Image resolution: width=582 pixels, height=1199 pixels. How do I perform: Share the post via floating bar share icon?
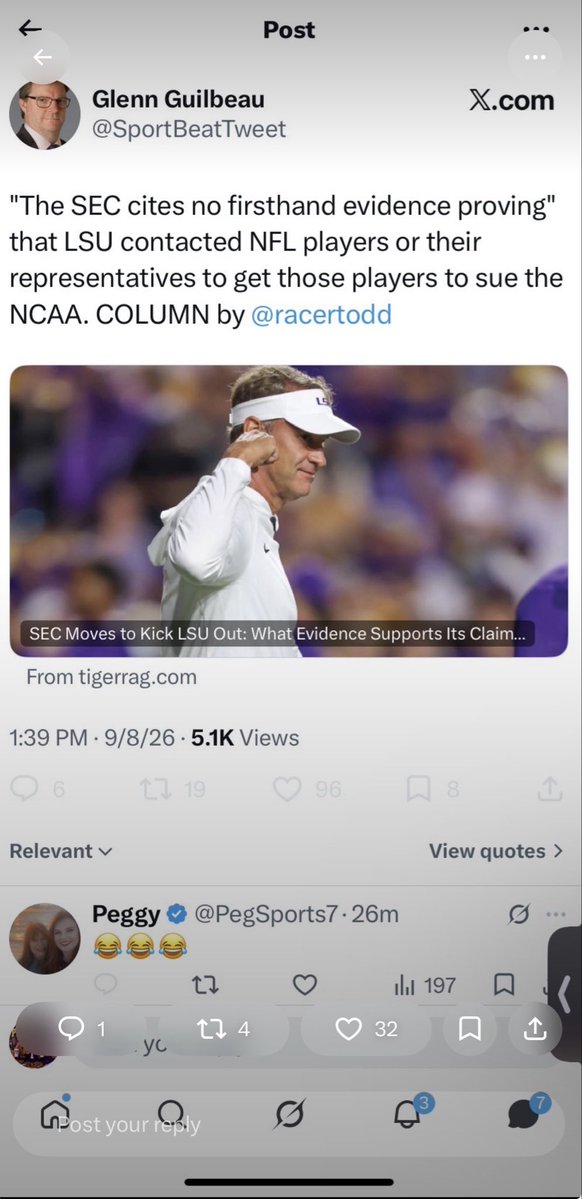535,1029
